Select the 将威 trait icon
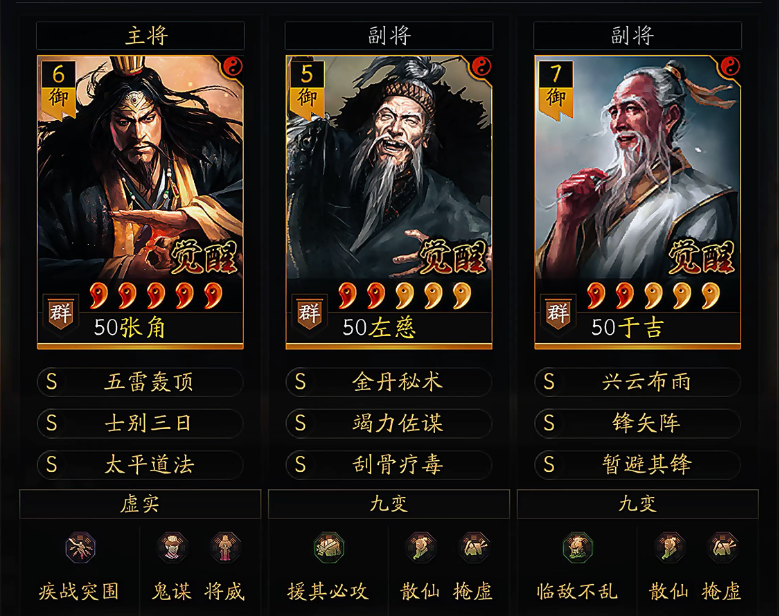779x616 pixels. pos(225,547)
